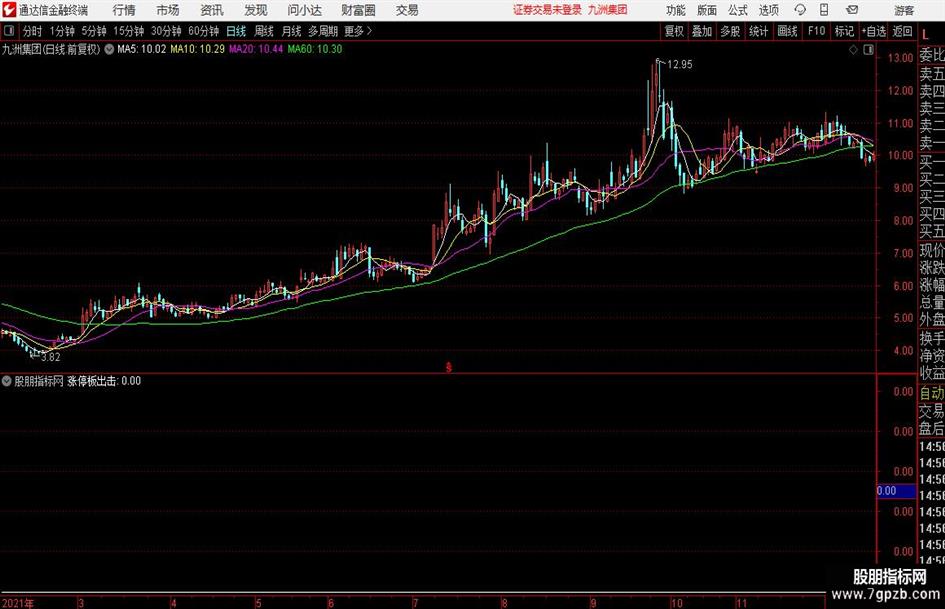This screenshot has width=945, height=609.
Task: Click 涨停板出击: 0.00 indicator label
Action: coord(104,381)
